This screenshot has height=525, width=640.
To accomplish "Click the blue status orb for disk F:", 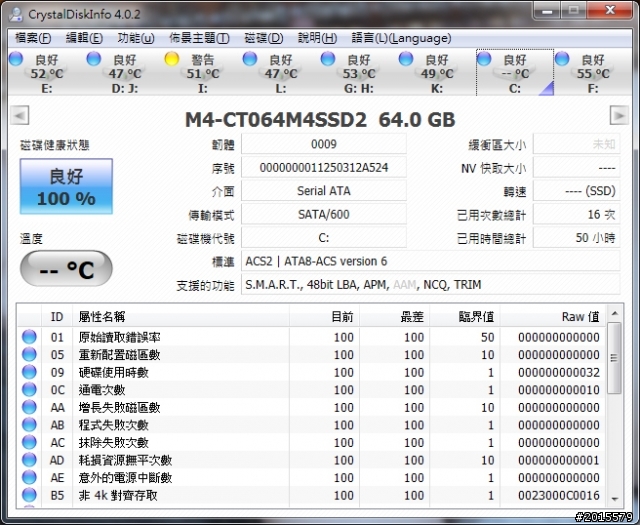I will tap(562, 59).
